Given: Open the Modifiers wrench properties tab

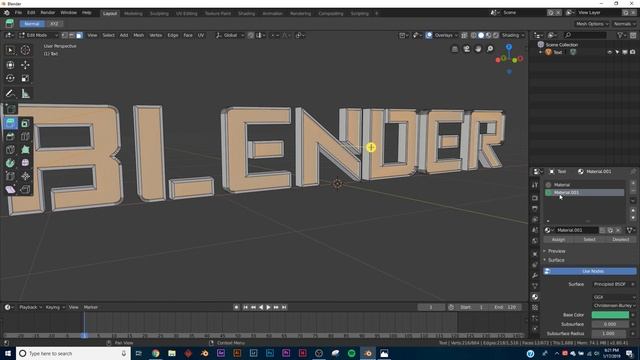Looking at the screenshot, I should pyautogui.click(x=535, y=275).
